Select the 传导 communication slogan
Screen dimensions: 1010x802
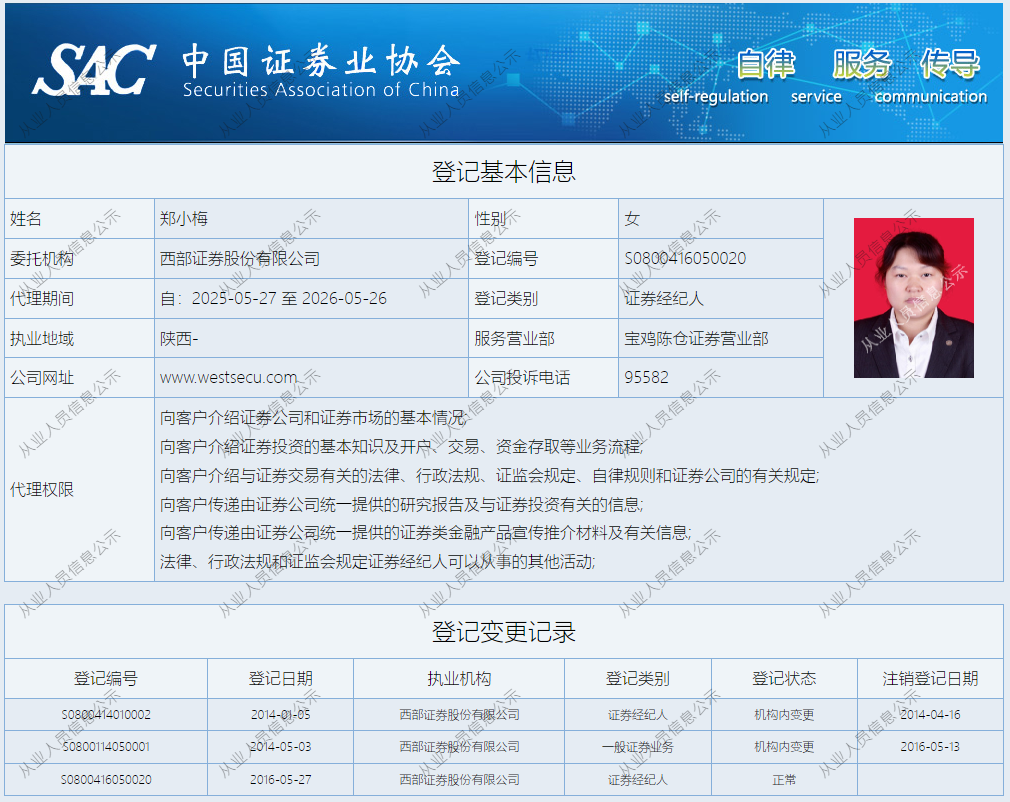point(949,65)
